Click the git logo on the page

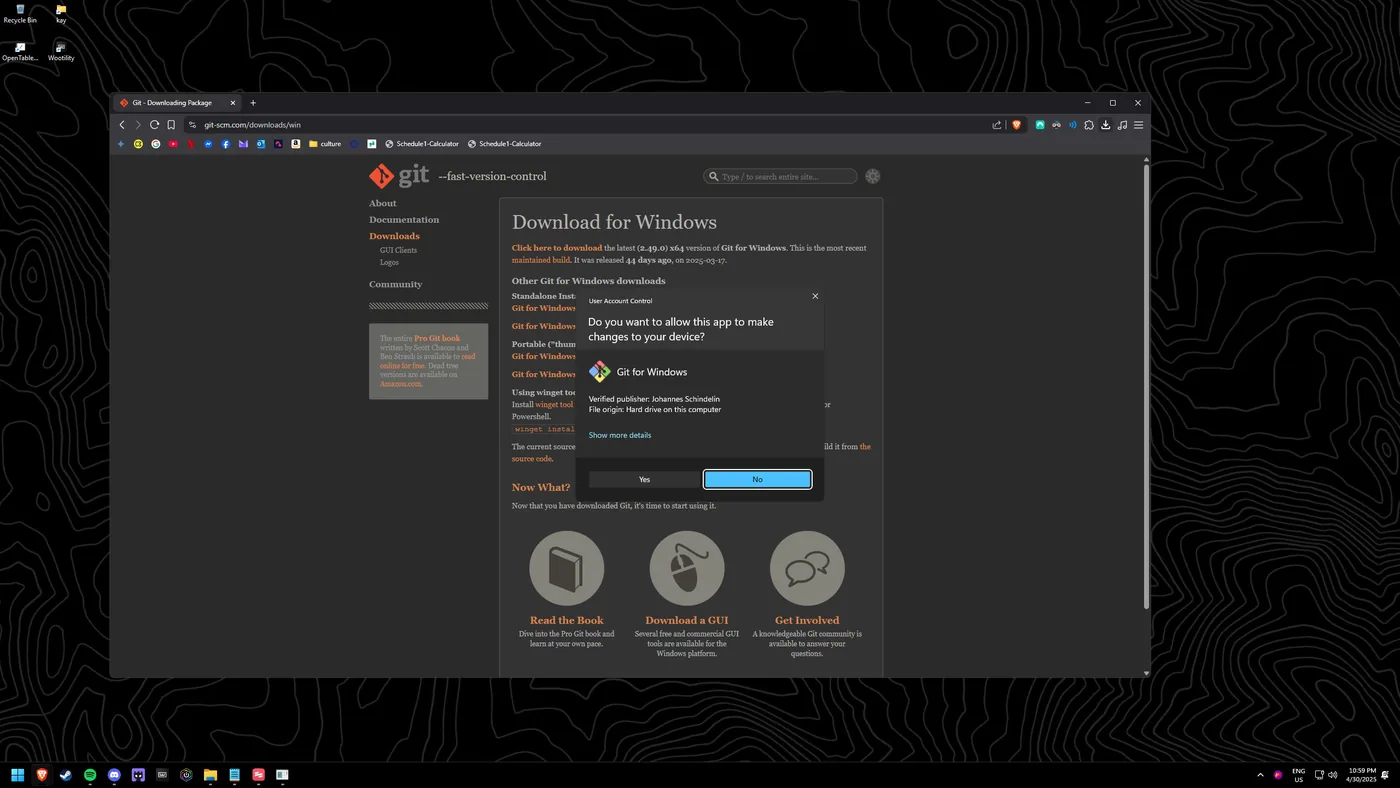(x=399, y=176)
